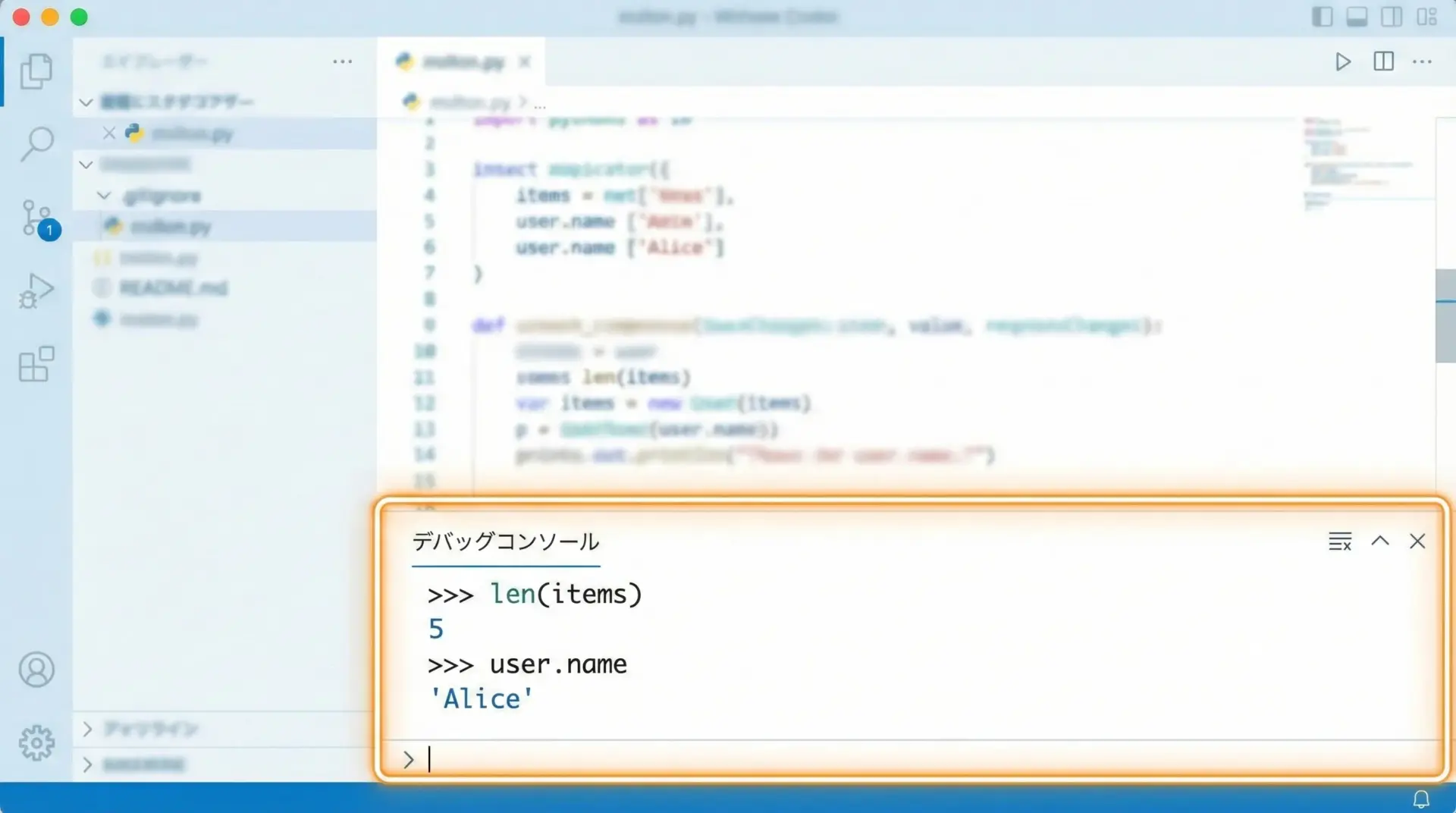The image size is (1456, 813).
Task: Split the editor to the right
Action: pyautogui.click(x=1383, y=61)
